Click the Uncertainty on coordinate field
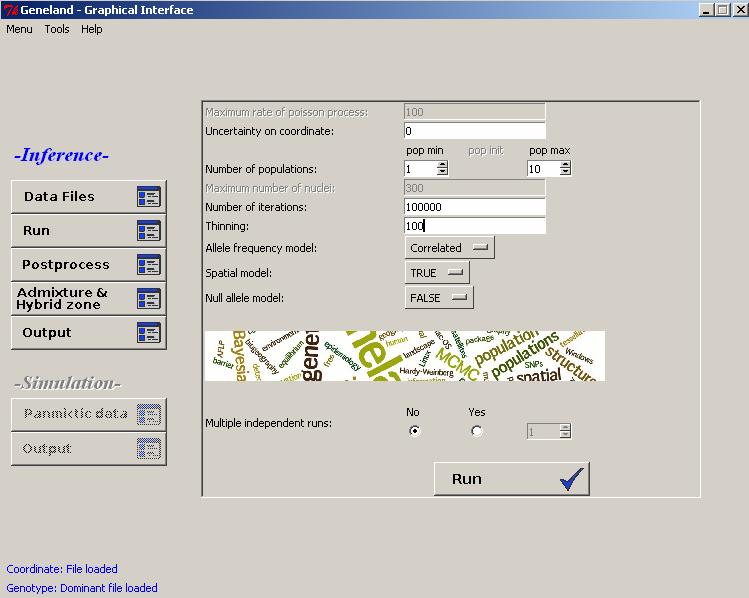This screenshot has width=749, height=598. pos(475,131)
